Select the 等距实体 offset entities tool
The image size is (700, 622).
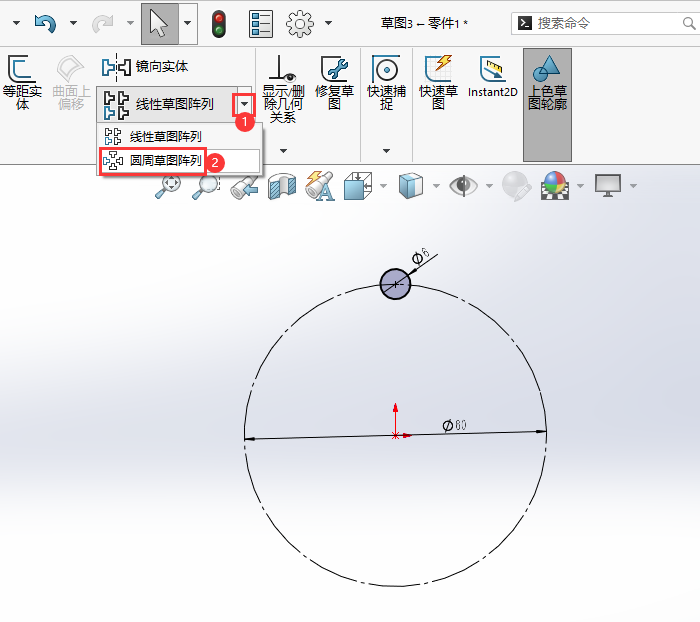(x=22, y=82)
